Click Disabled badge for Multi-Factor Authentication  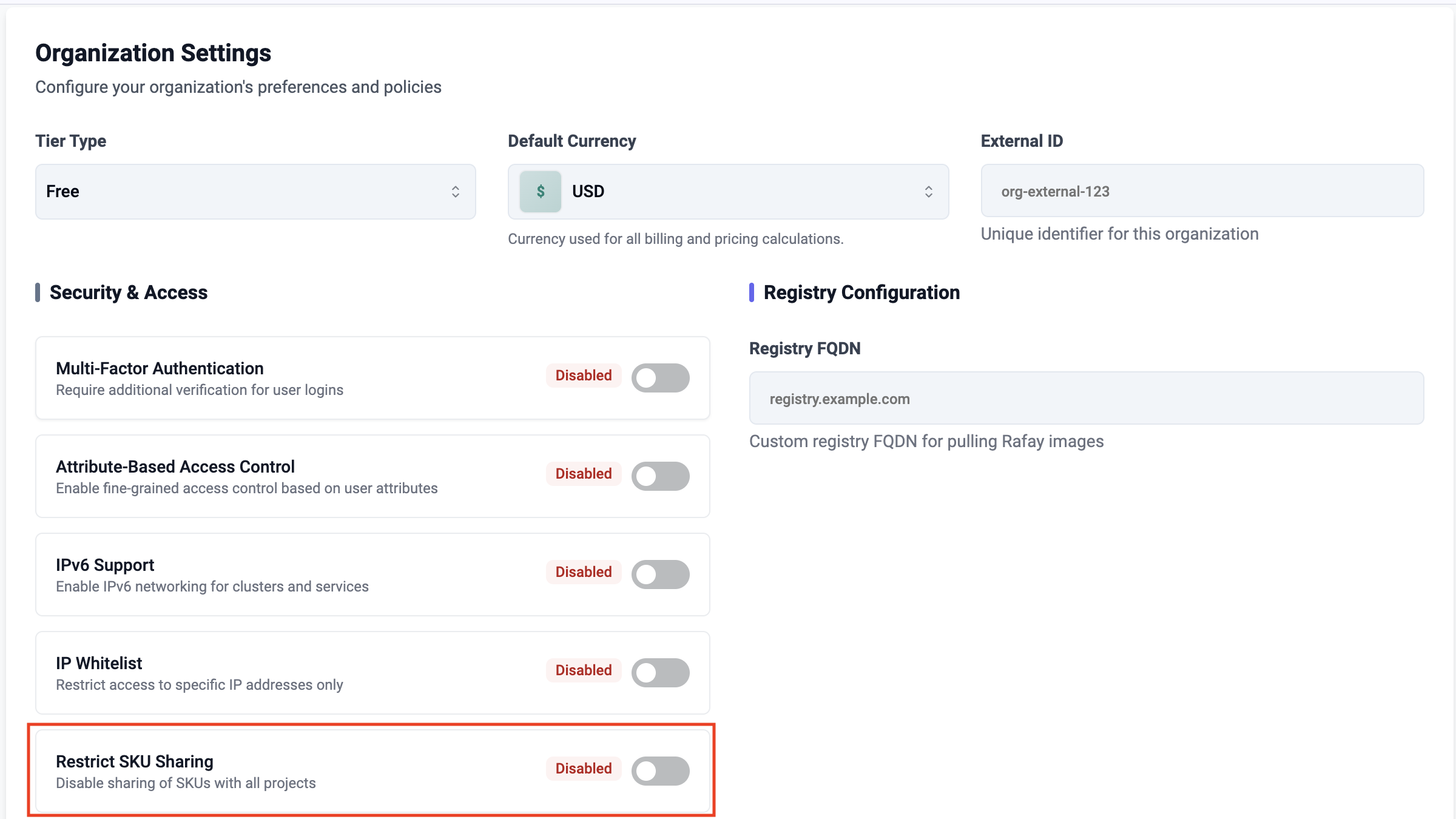point(584,376)
